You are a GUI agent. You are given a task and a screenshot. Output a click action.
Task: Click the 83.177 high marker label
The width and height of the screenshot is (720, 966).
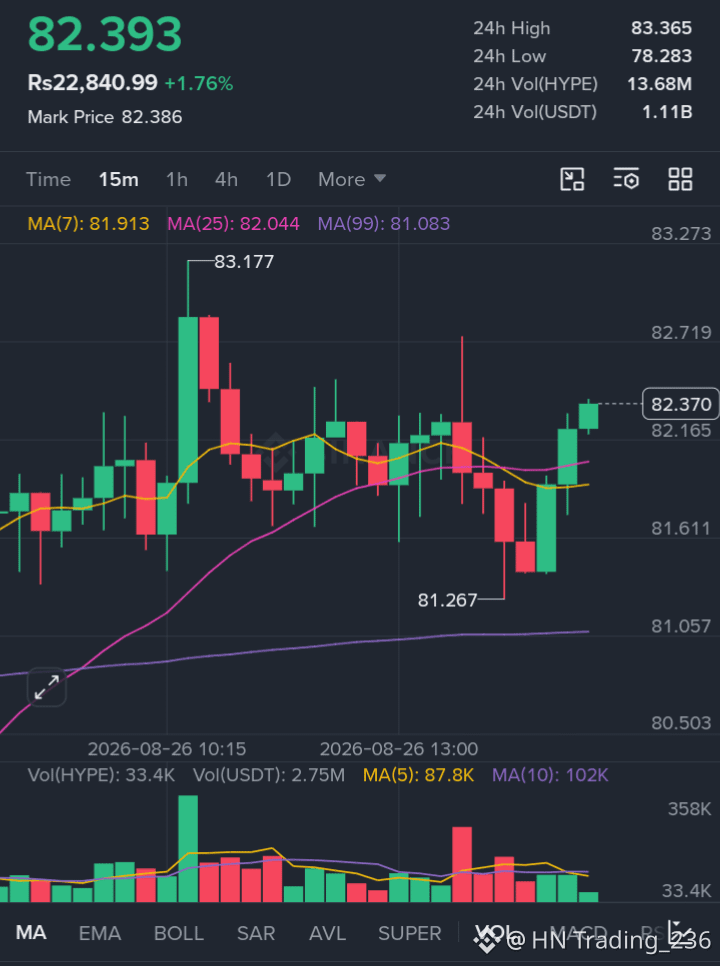click(x=244, y=262)
